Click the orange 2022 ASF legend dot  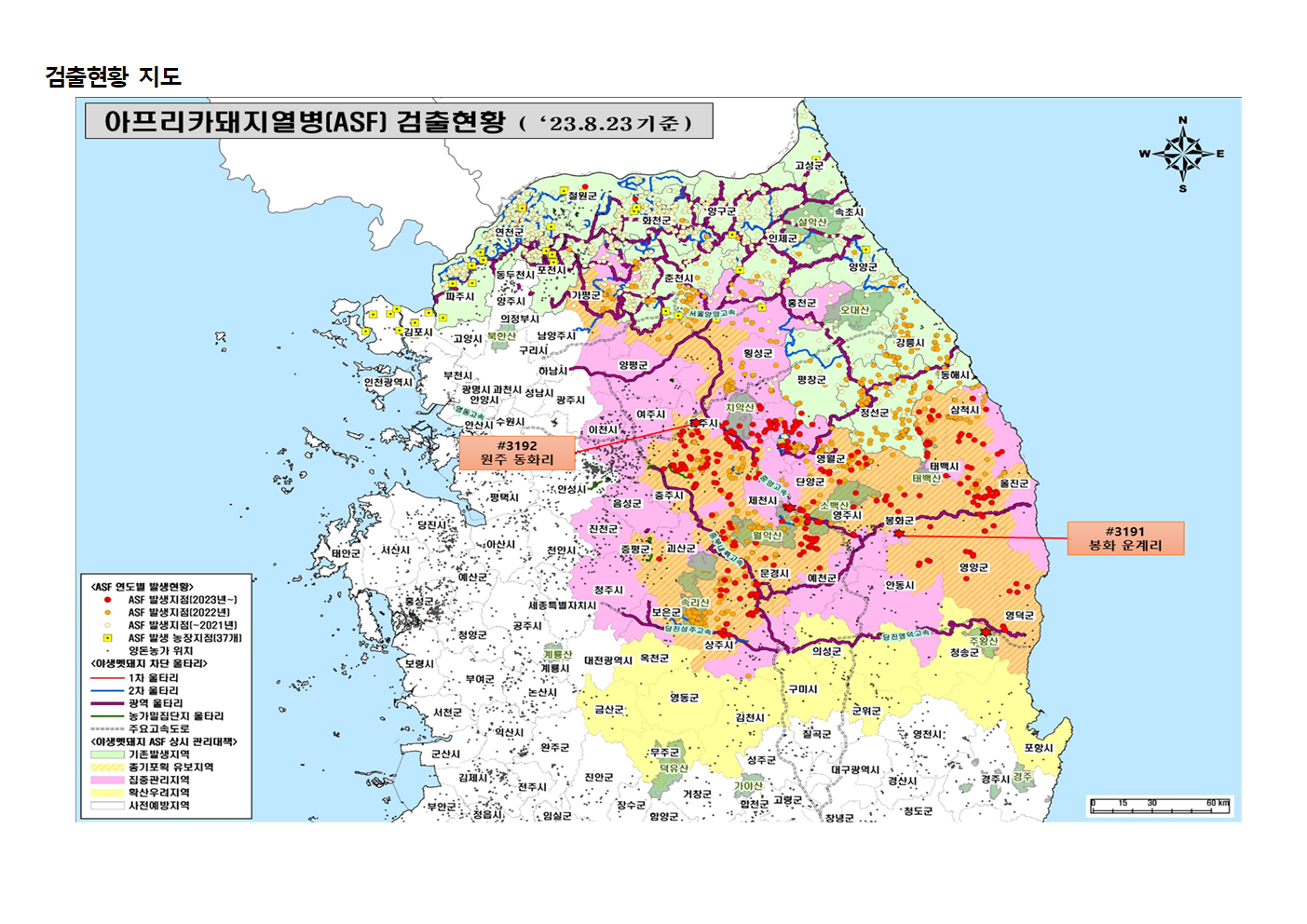pos(107,613)
